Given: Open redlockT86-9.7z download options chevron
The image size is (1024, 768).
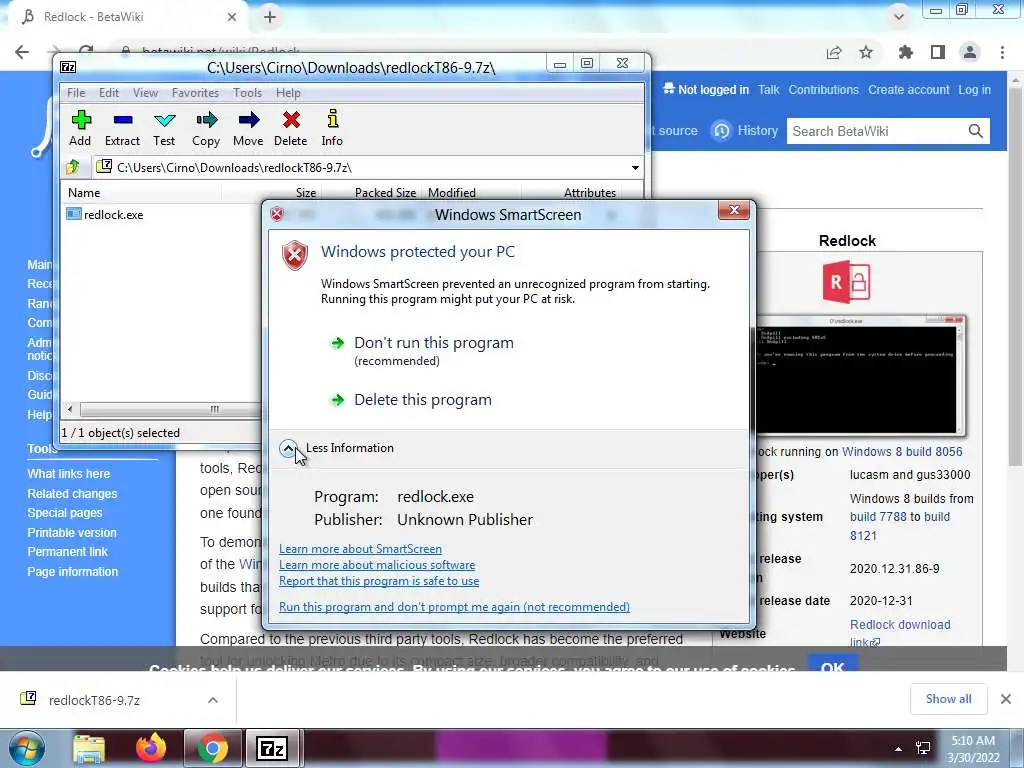Looking at the screenshot, I should click(213, 700).
